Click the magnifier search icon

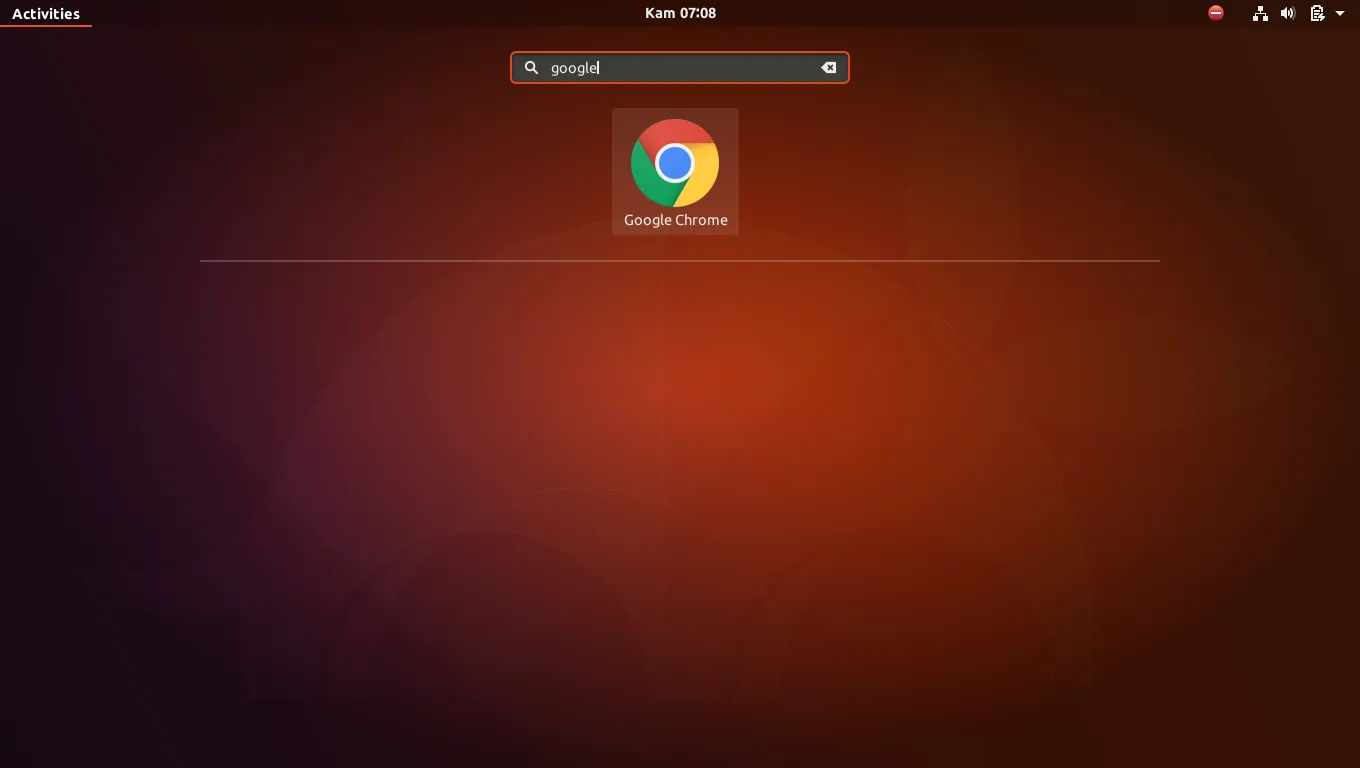[x=531, y=68]
